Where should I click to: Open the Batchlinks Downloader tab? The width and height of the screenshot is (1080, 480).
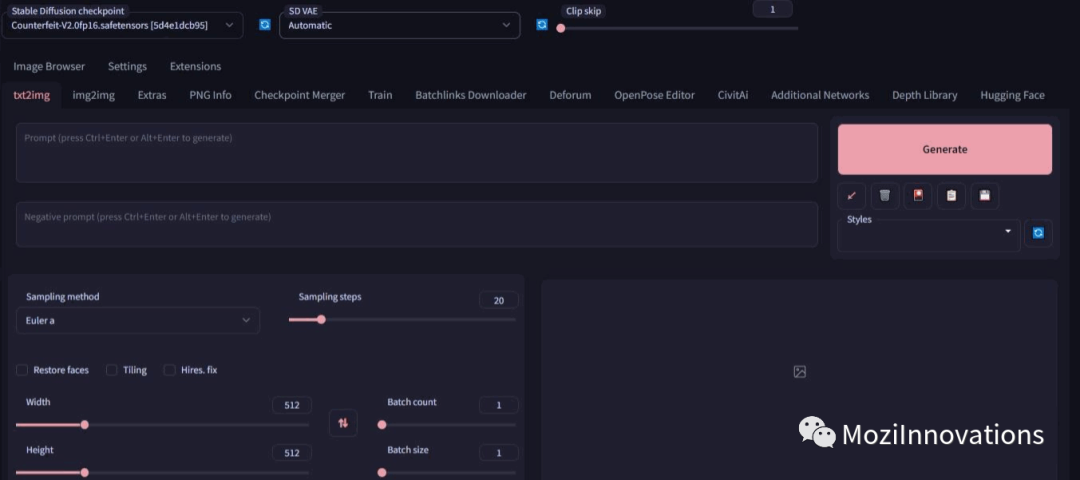coord(470,95)
